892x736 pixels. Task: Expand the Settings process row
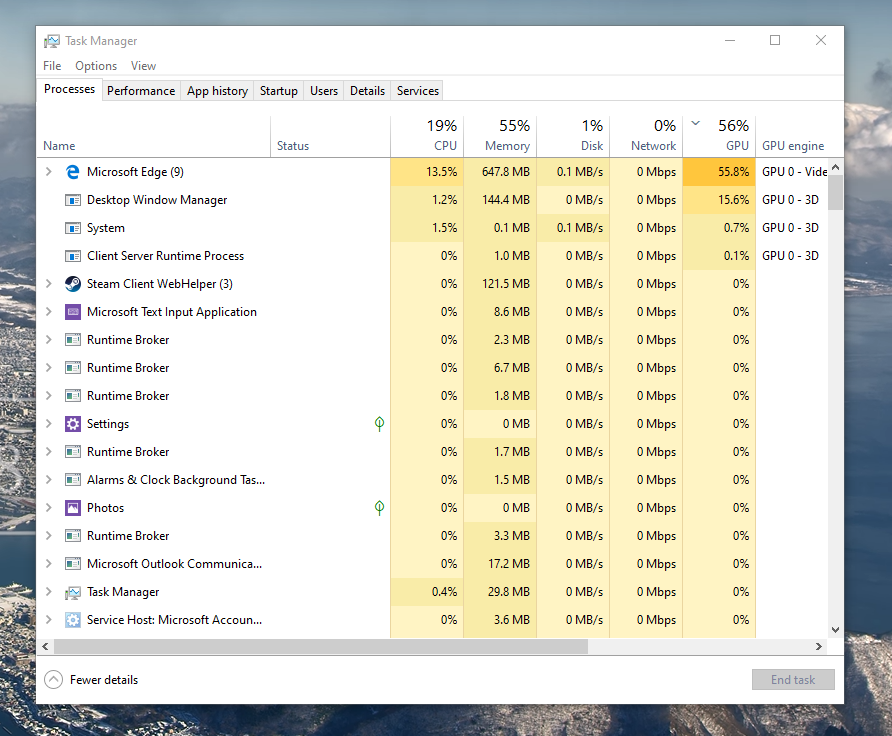click(49, 424)
